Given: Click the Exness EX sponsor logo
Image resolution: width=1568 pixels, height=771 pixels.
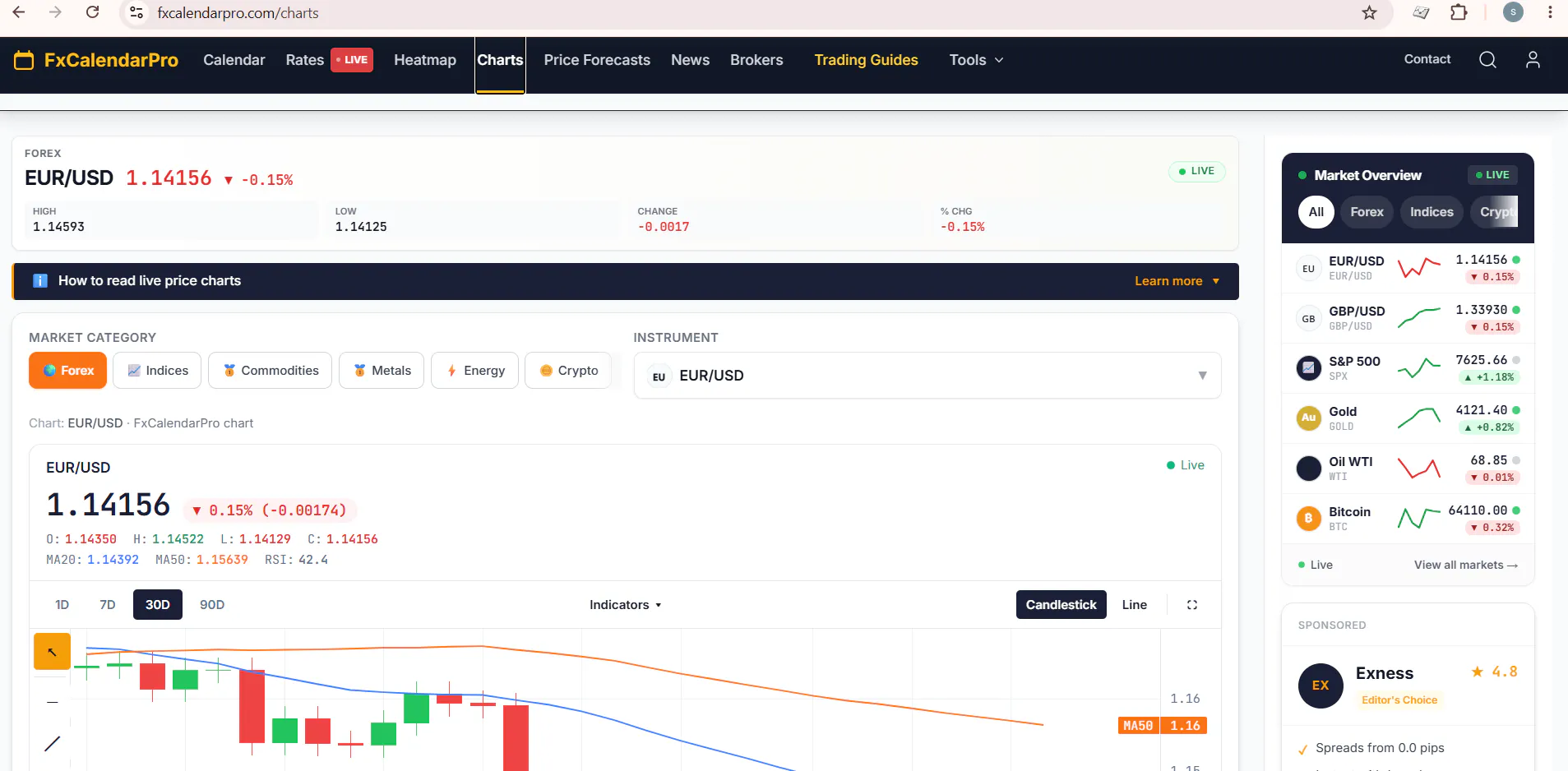Looking at the screenshot, I should point(1321,686).
